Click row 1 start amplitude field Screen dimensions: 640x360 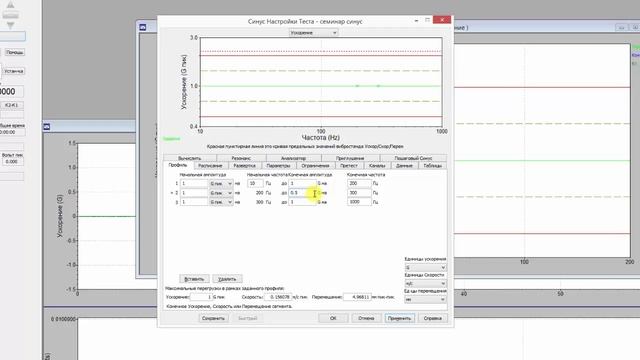tap(194, 184)
